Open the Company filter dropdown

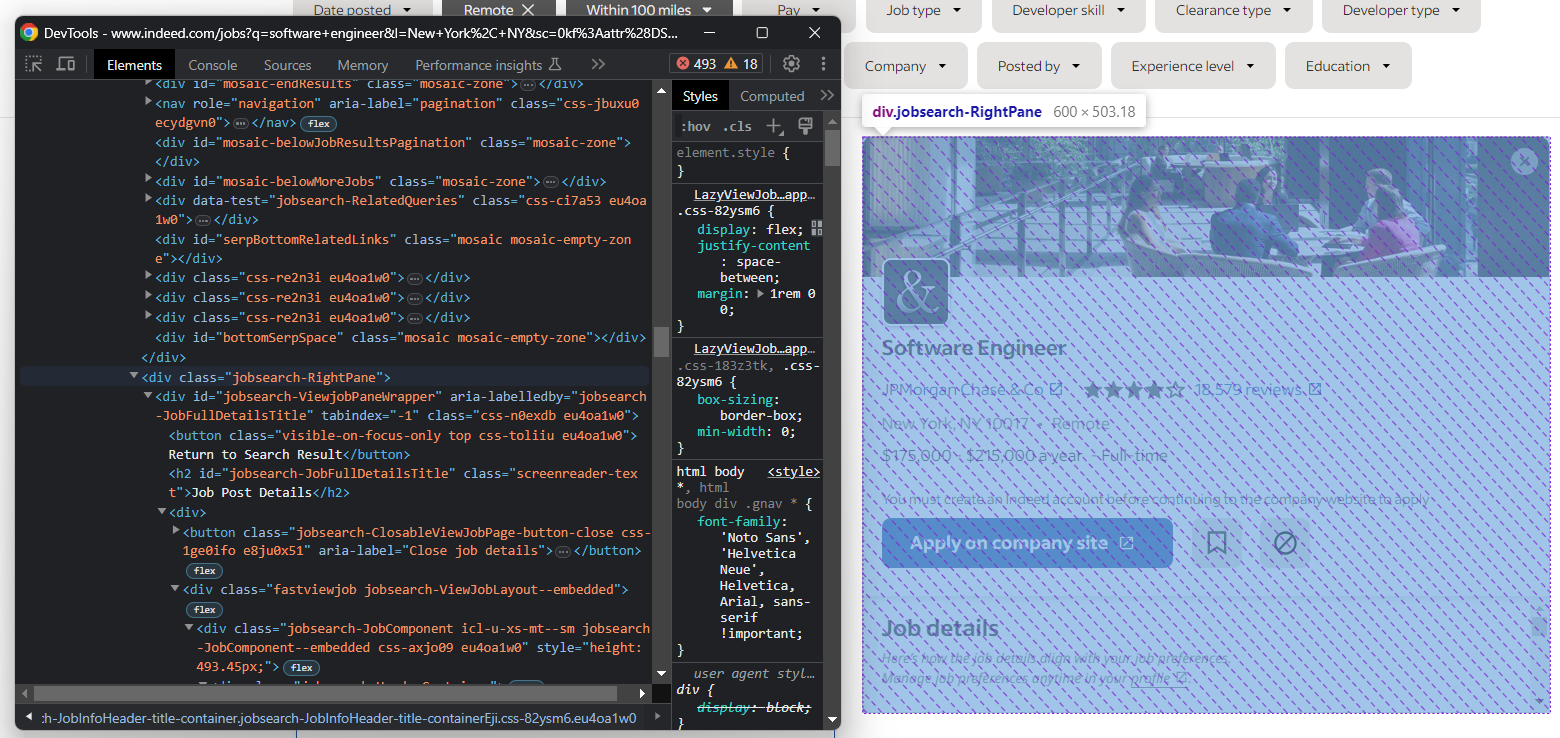pos(905,64)
